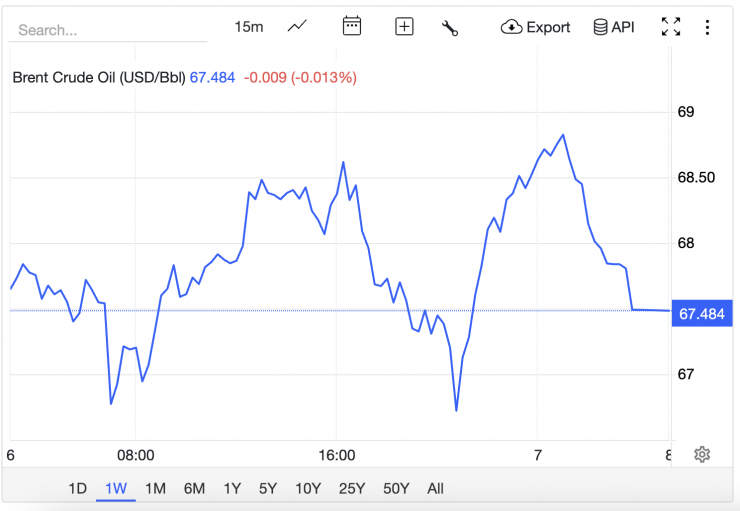740x511 pixels.
Task: Choose the 5Y range option
Action: tap(268, 489)
